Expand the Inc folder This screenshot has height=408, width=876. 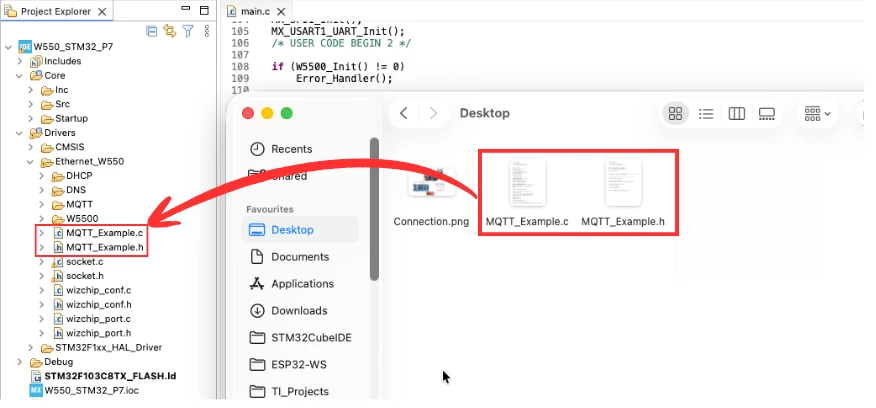point(31,90)
